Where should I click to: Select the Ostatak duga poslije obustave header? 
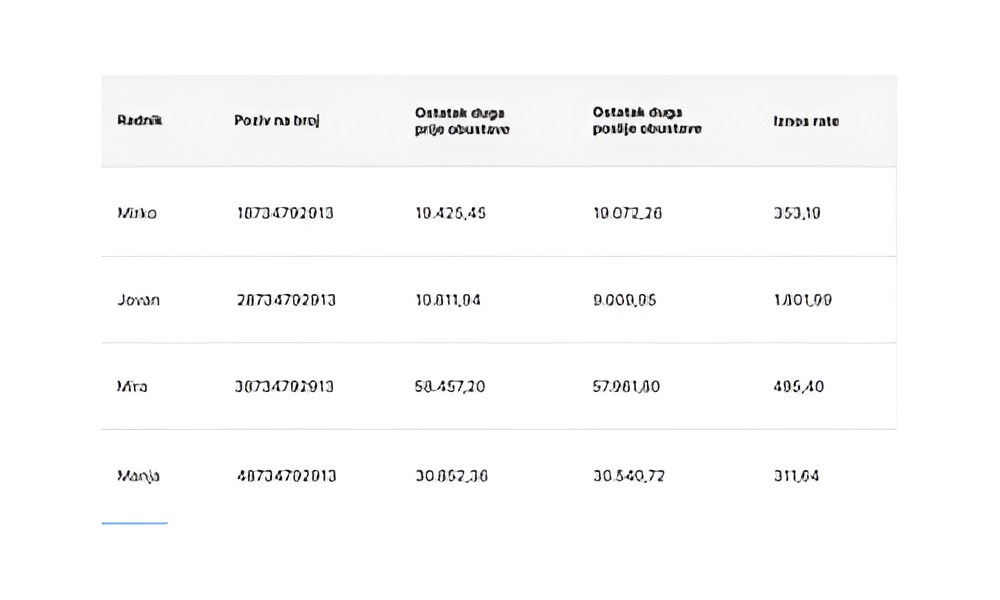pos(647,121)
